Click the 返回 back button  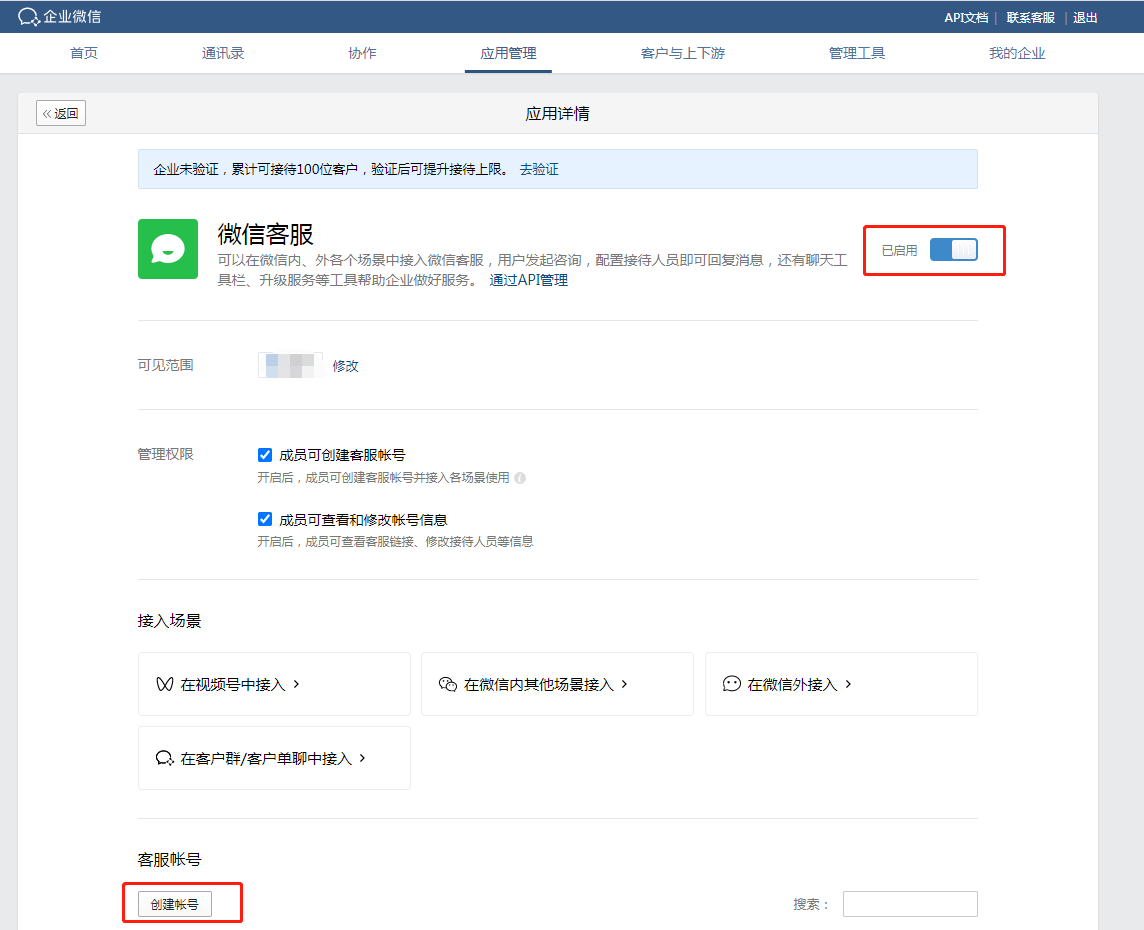(x=61, y=113)
